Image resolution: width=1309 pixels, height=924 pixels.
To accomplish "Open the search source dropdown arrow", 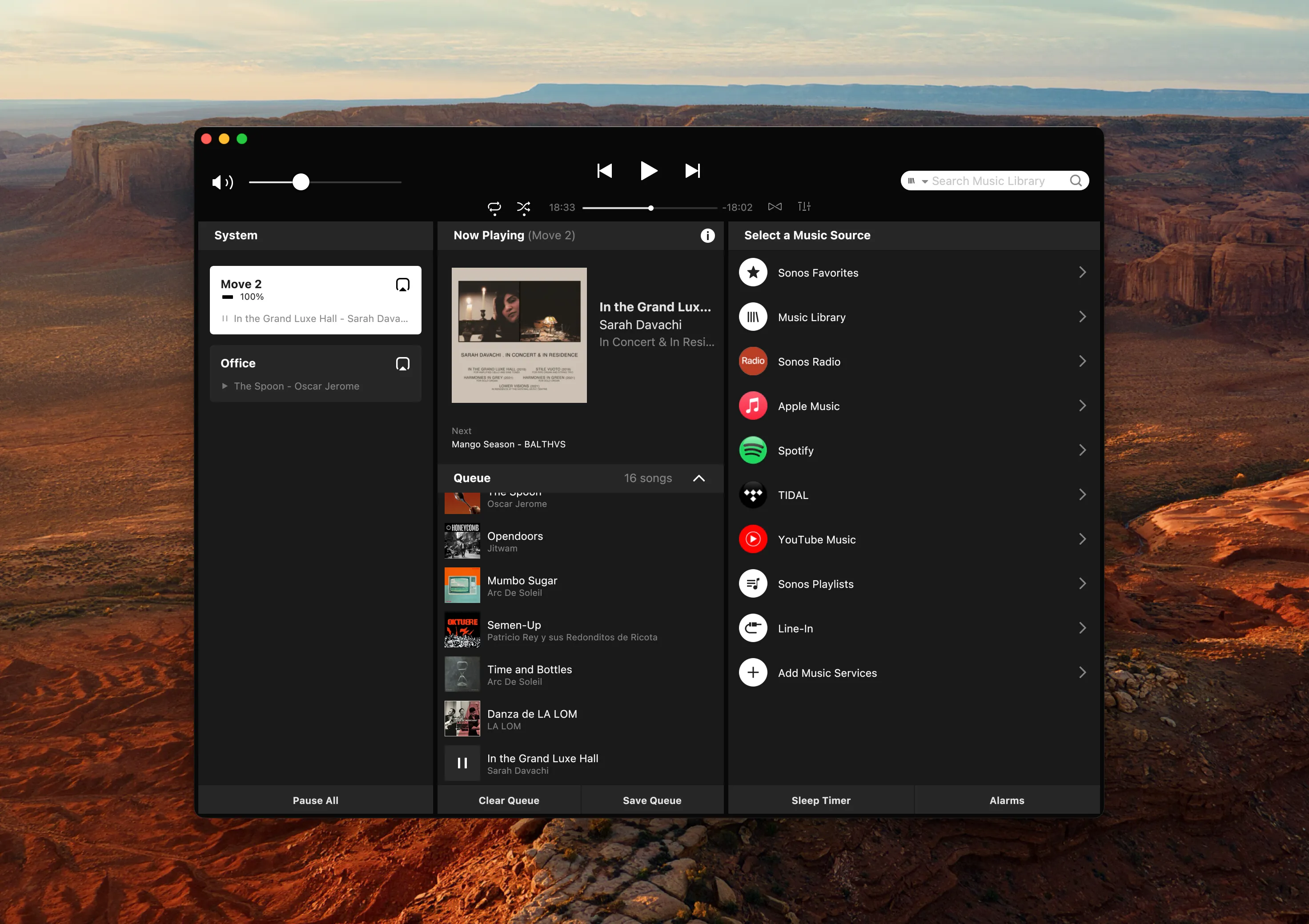I will (x=925, y=181).
